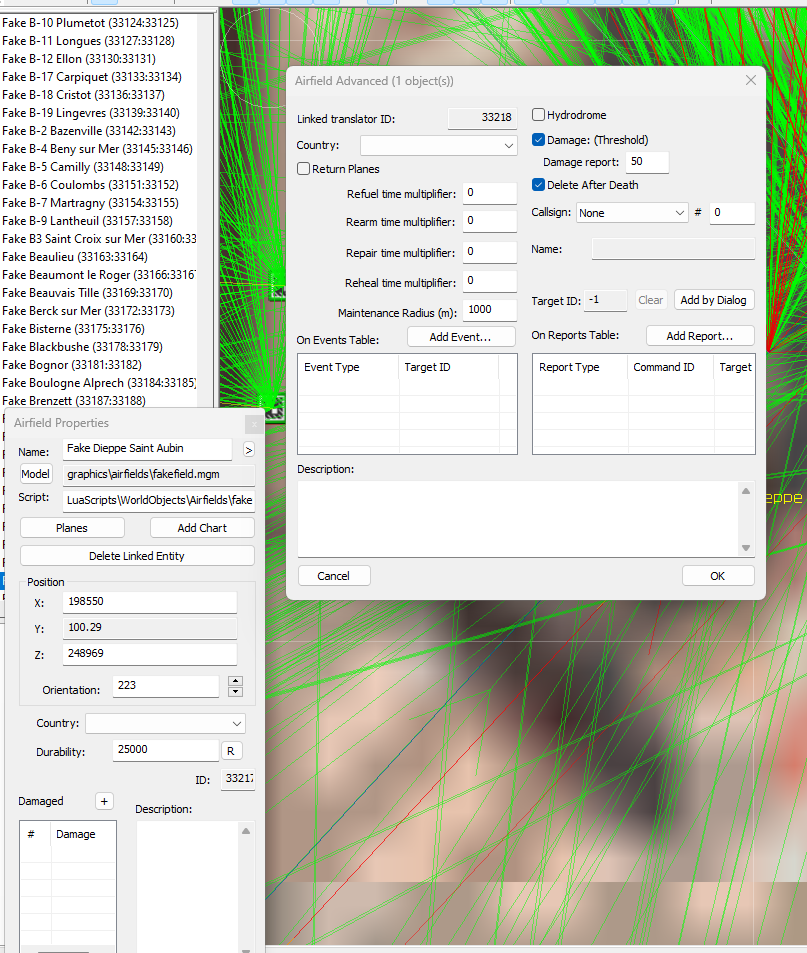
Task: Enable the Hydrodrome checkbox
Action: (538, 115)
